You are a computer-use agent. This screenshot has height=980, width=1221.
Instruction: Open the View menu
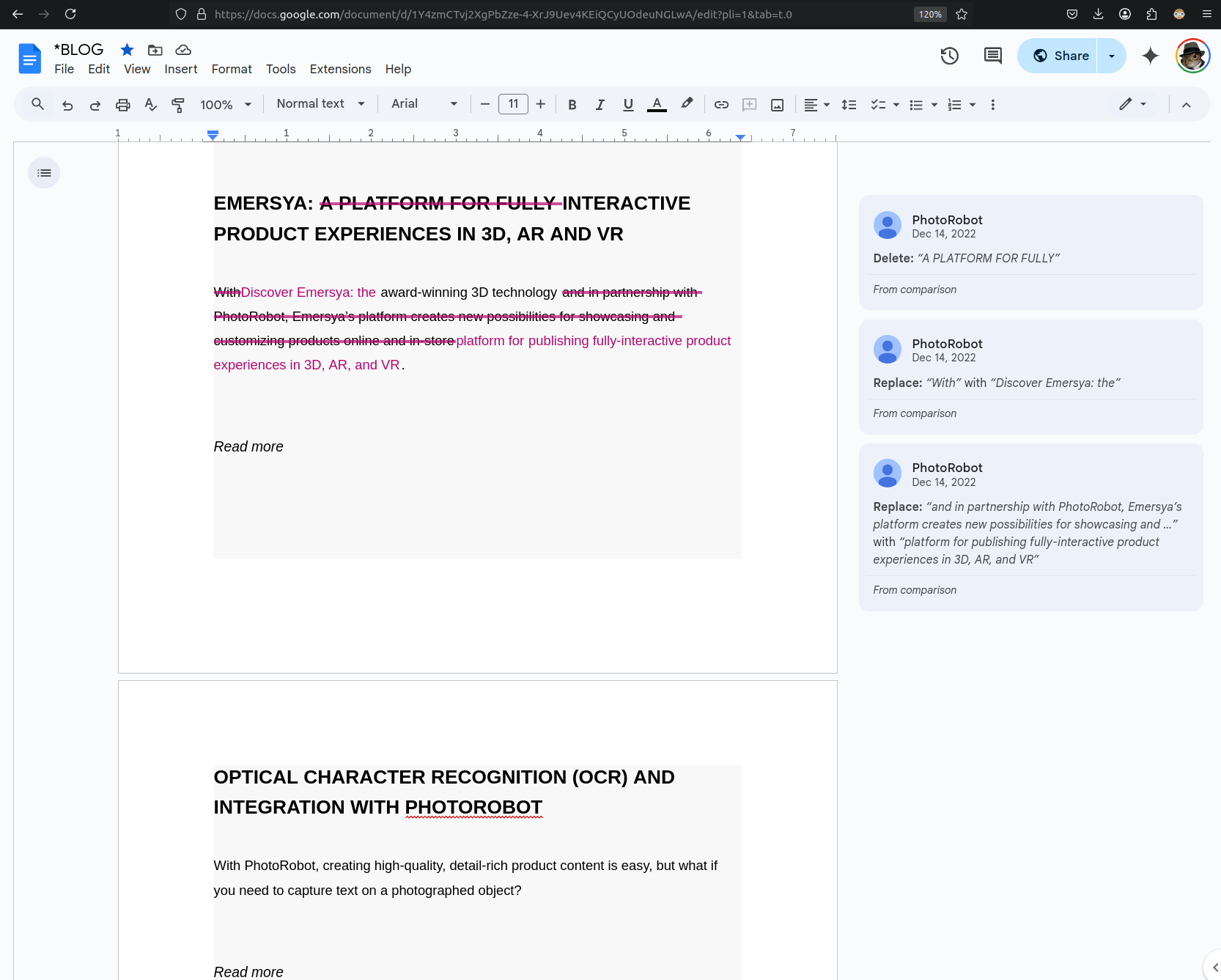tap(137, 69)
